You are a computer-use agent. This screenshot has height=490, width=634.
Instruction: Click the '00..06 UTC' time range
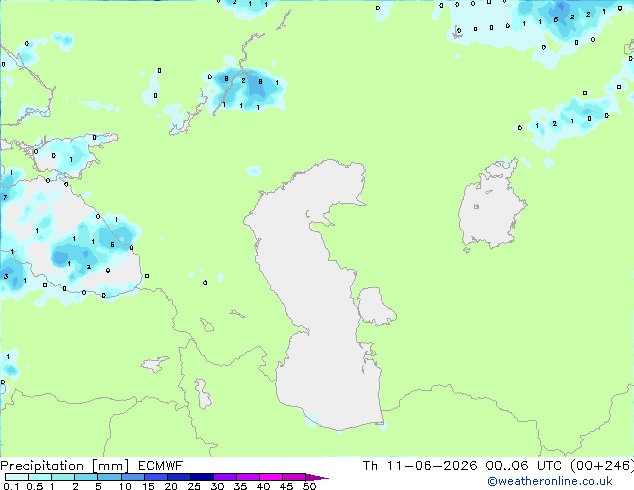pos(524,466)
